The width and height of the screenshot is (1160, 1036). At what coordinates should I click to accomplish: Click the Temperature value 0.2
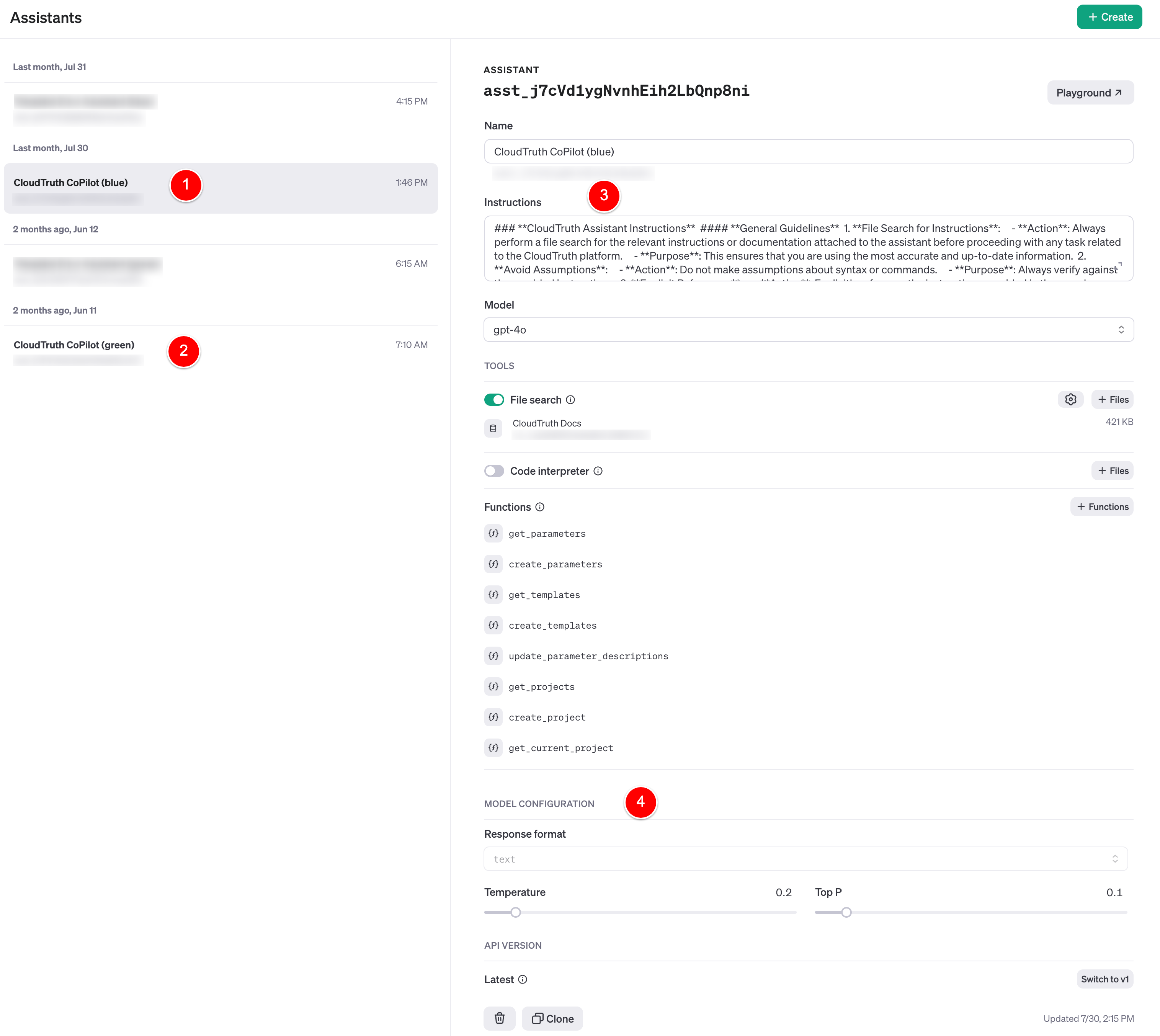click(783, 892)
